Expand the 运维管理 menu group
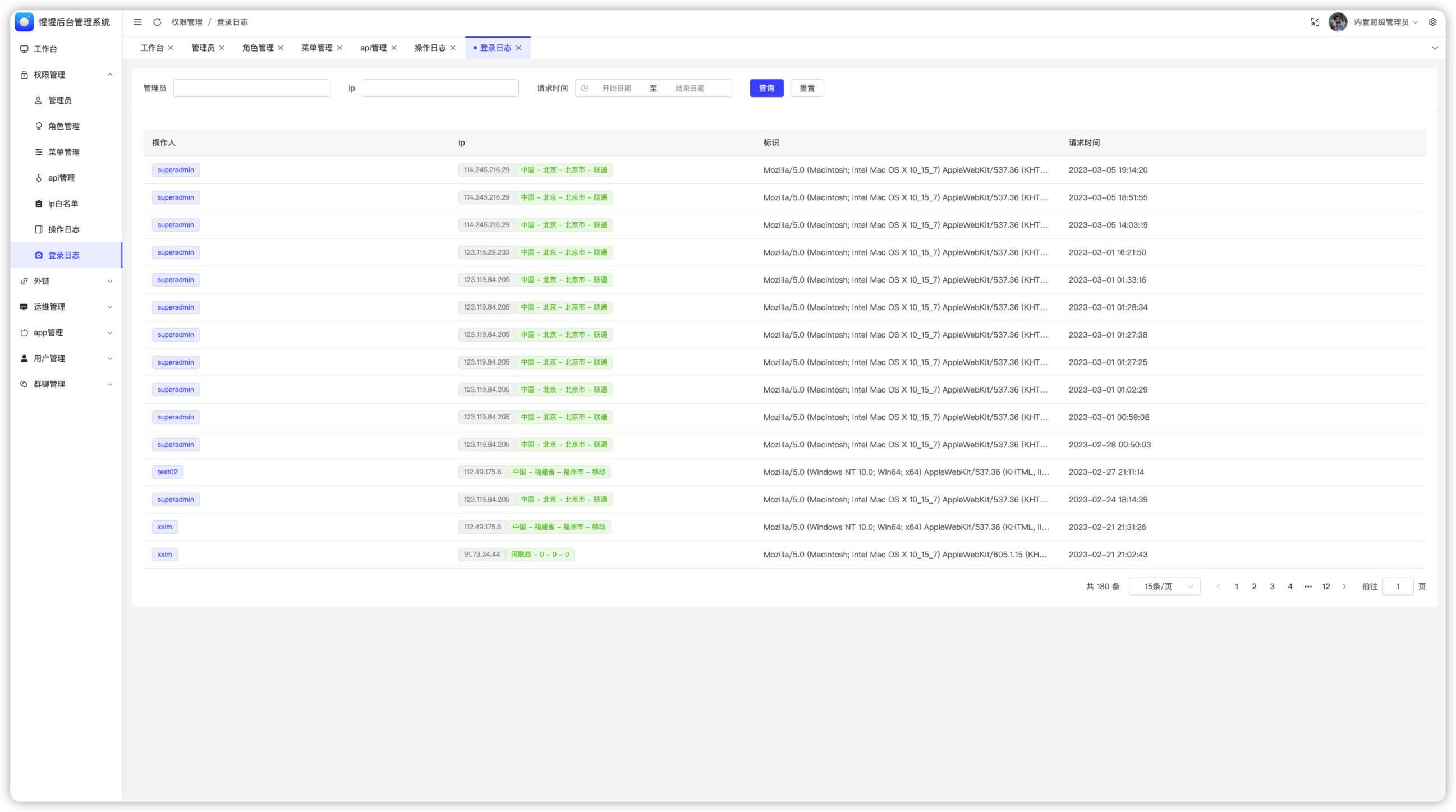Screen dimensions: 1456x812 click(110, 307)
